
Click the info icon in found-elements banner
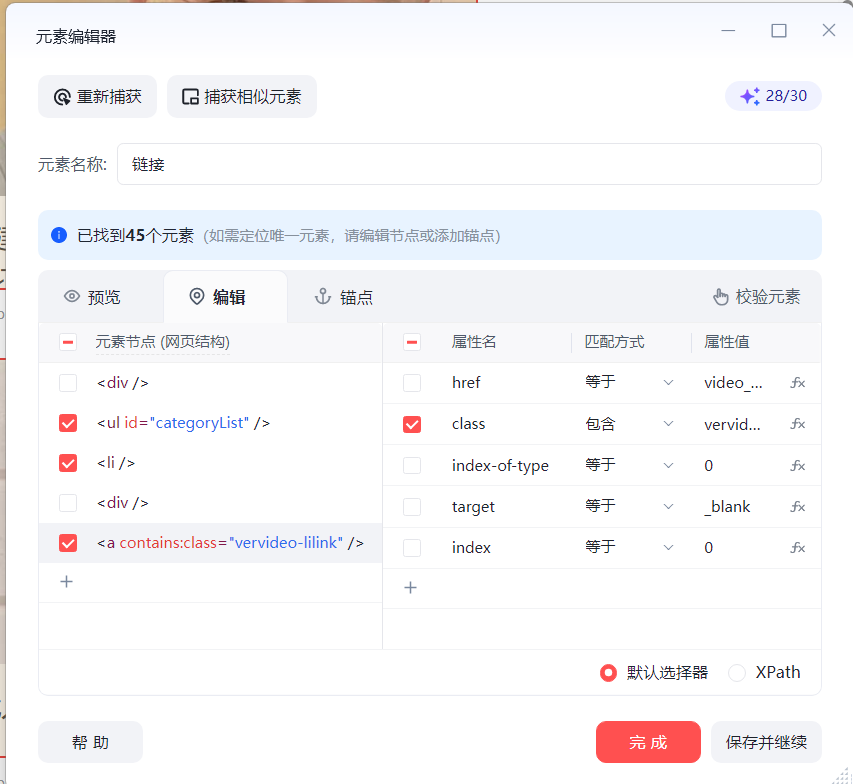(59, 235)
